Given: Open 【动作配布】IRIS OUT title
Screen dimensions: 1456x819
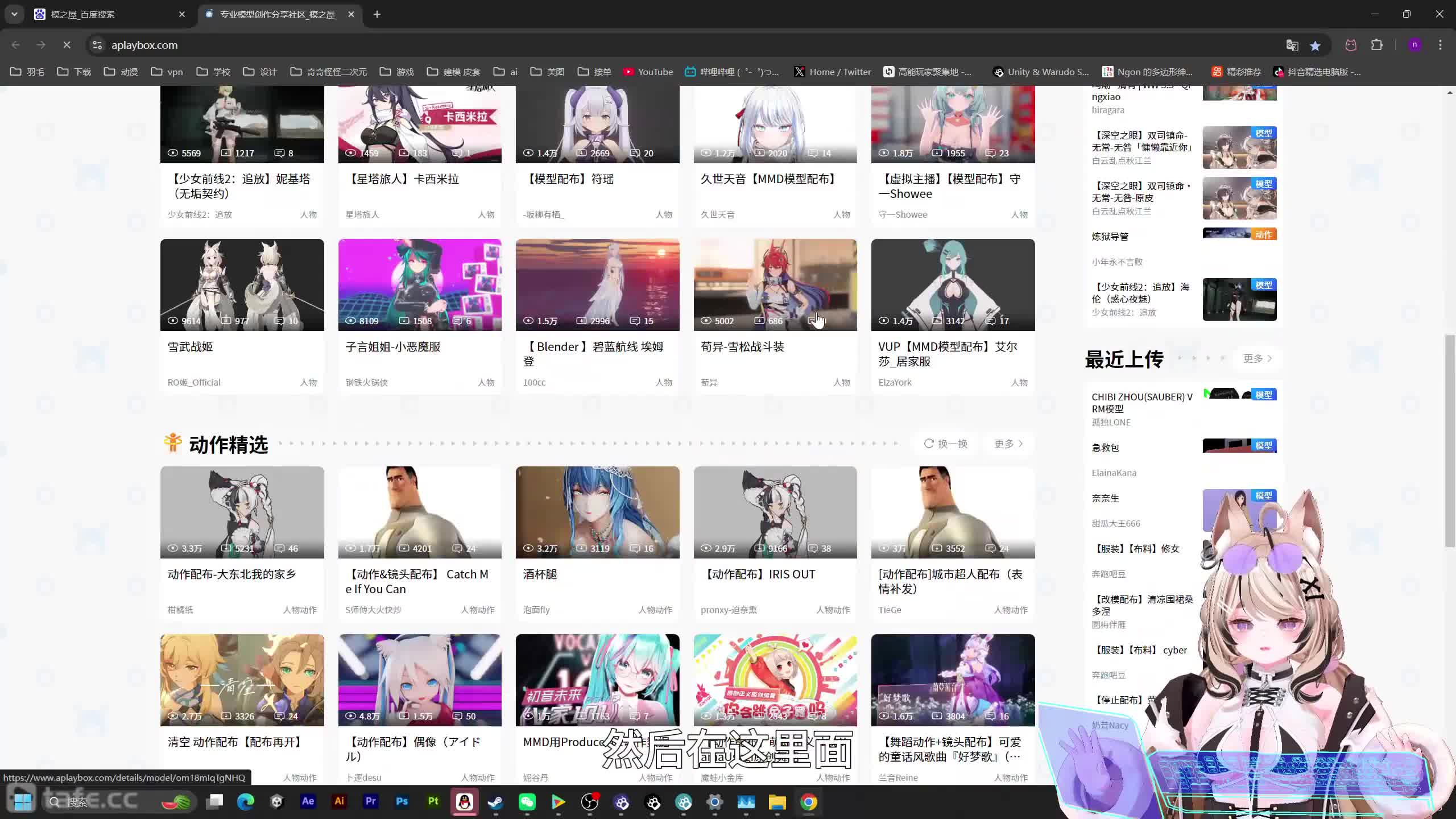Looking at the screenshot, I should point(759,574).
